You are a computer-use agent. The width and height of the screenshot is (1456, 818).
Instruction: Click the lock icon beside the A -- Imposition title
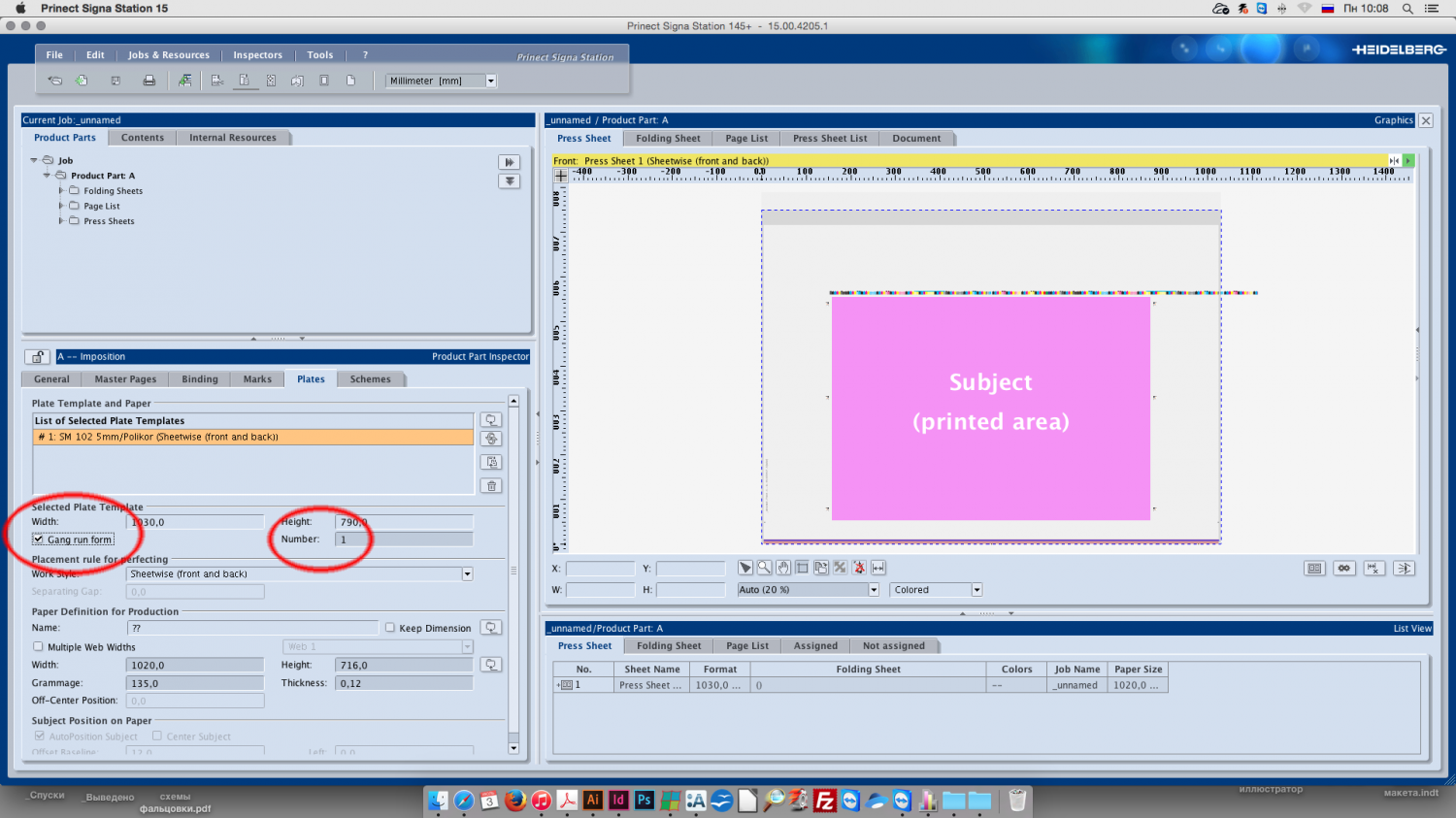(37, 357)
